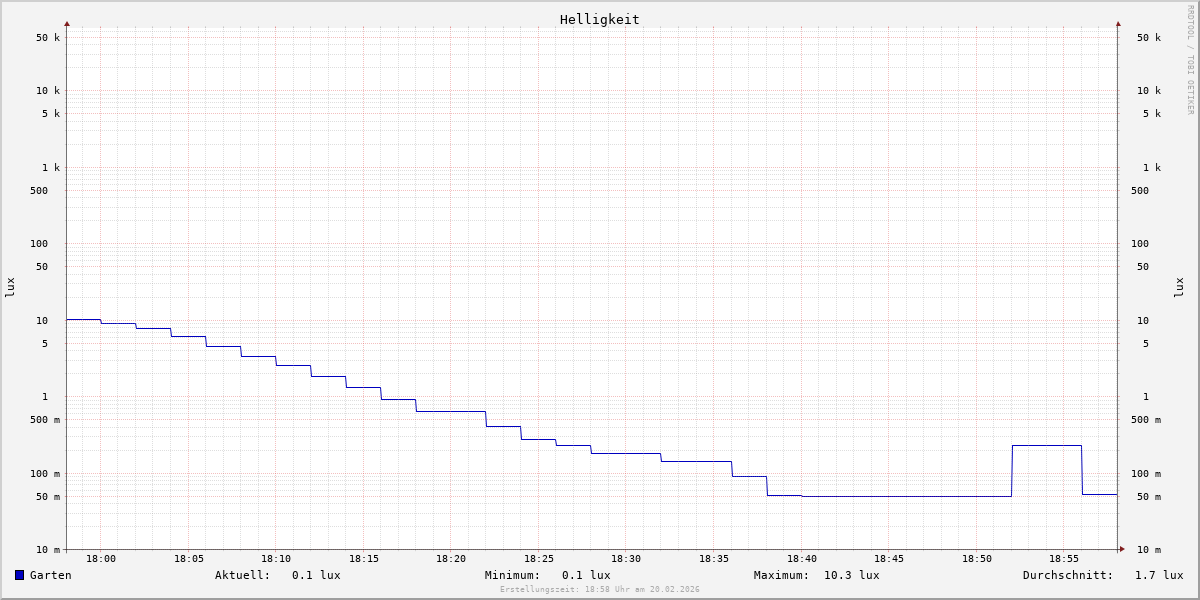
Task: Click the Durchschnitt 1.7 lux value
Action: coord(1158,575)
